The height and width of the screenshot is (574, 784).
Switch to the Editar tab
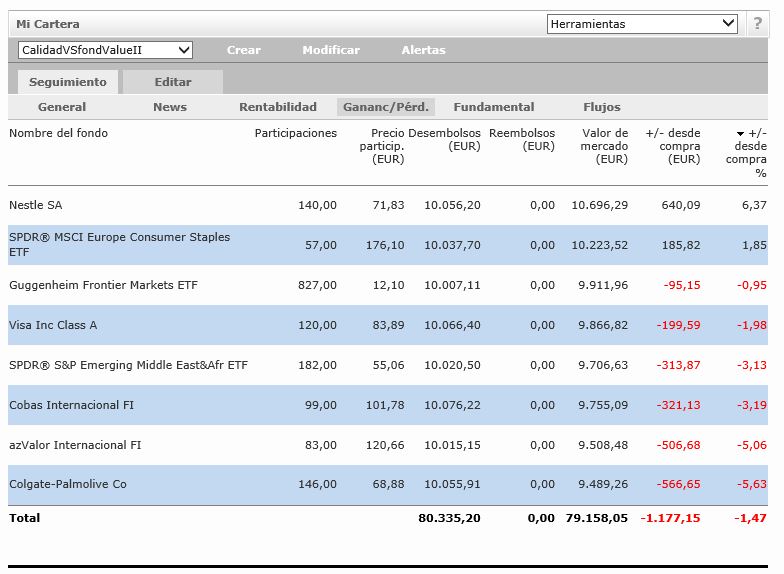[172, 82]
